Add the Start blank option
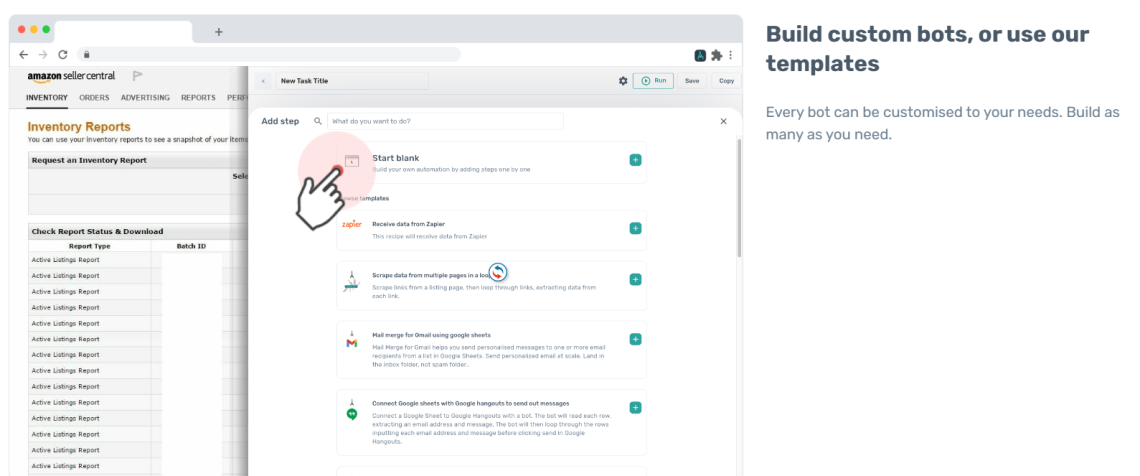The width and height of the screenshot is (1140, 476). (x=635, y=160)
